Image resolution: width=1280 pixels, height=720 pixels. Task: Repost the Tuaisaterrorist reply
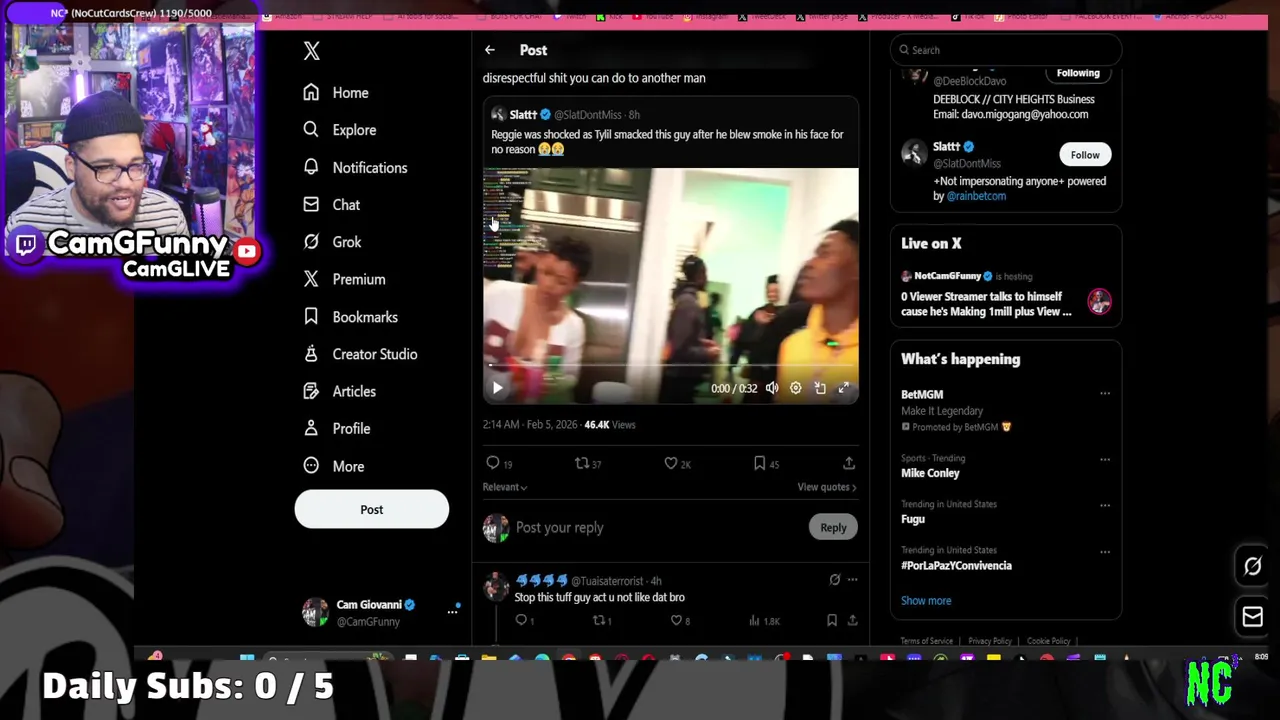point(599,621)
